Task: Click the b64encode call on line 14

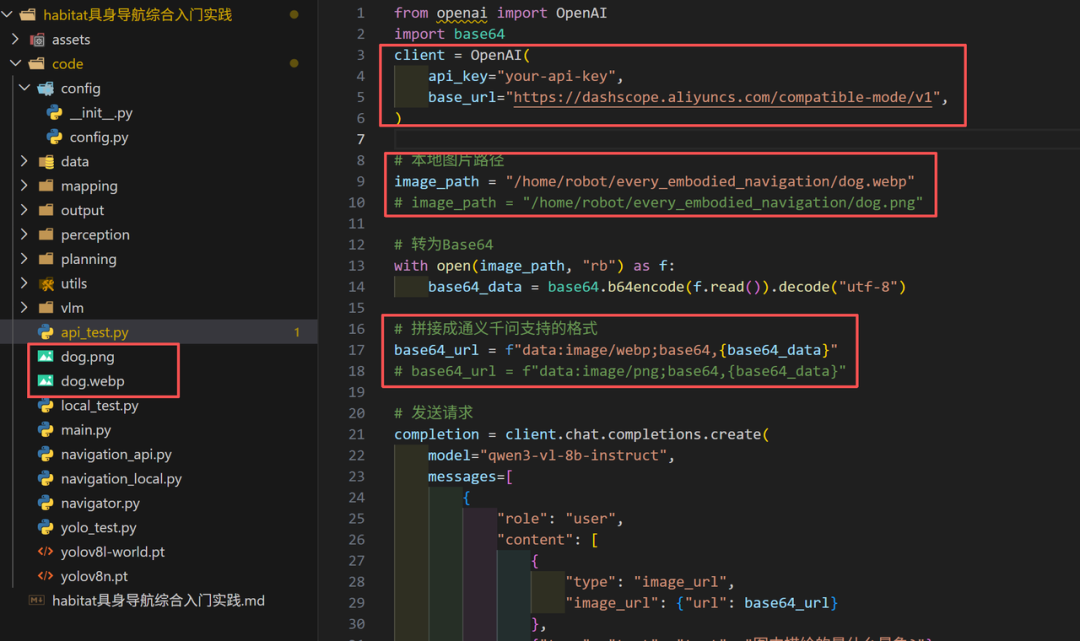Action: pyautogui.click(x=645, y=286)
